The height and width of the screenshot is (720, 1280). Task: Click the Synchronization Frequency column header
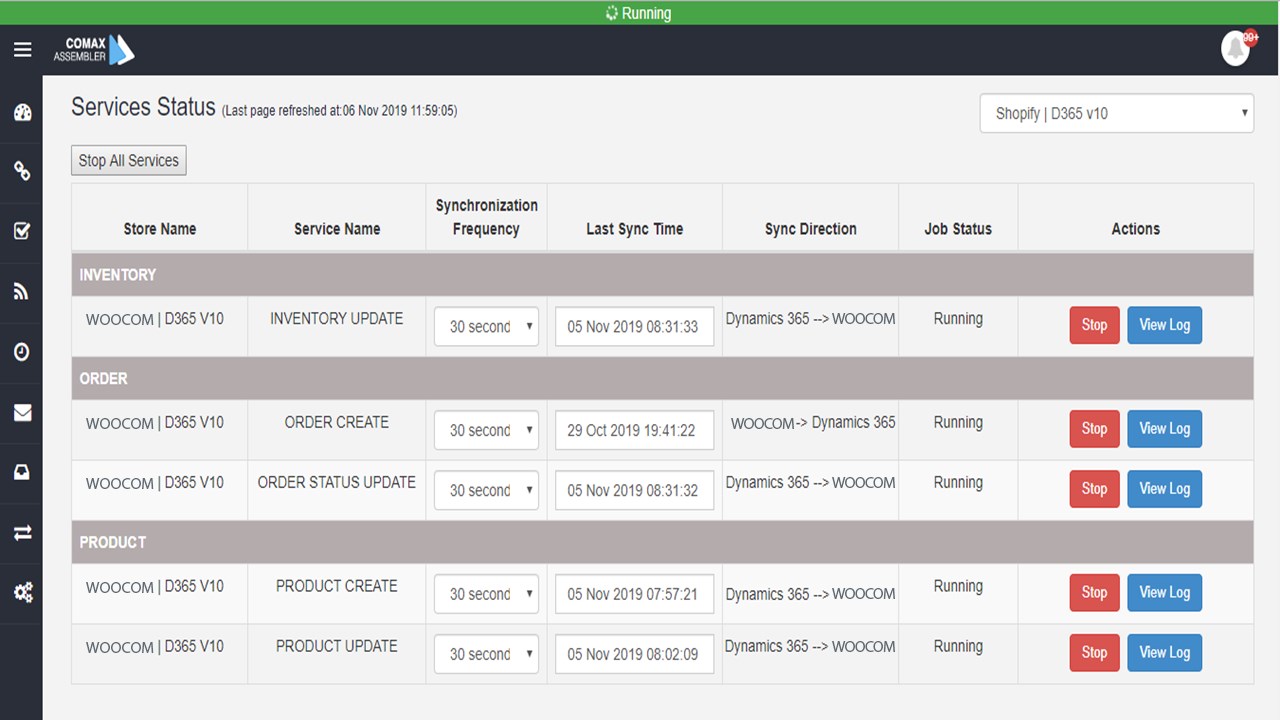point(487,217)
